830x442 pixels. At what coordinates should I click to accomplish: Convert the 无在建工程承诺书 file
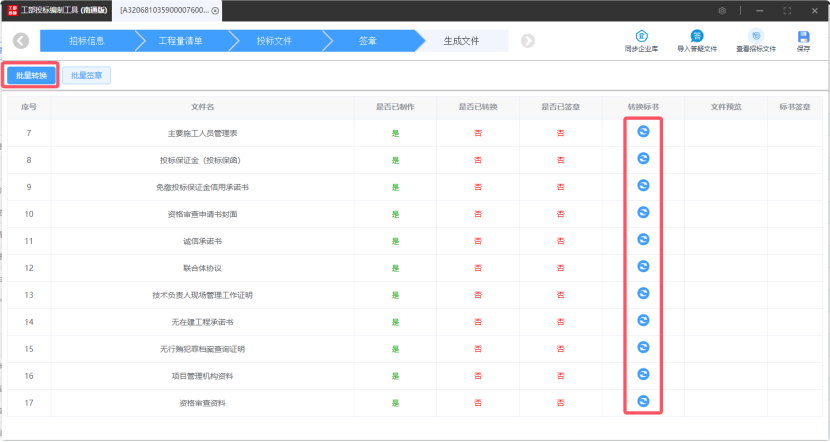pos(643,320)
